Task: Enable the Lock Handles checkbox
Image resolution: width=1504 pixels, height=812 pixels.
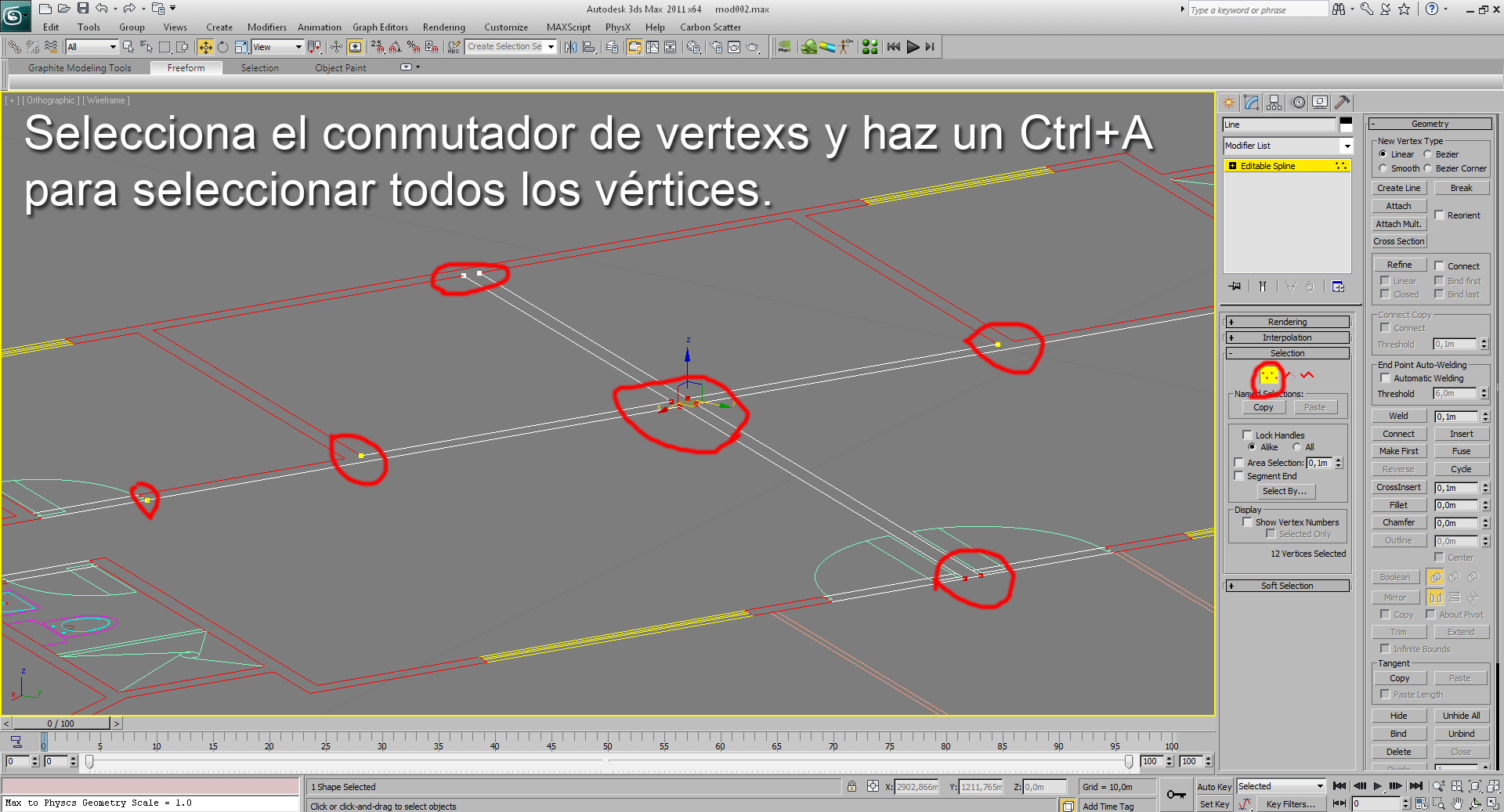Action: coord(1248,435)
